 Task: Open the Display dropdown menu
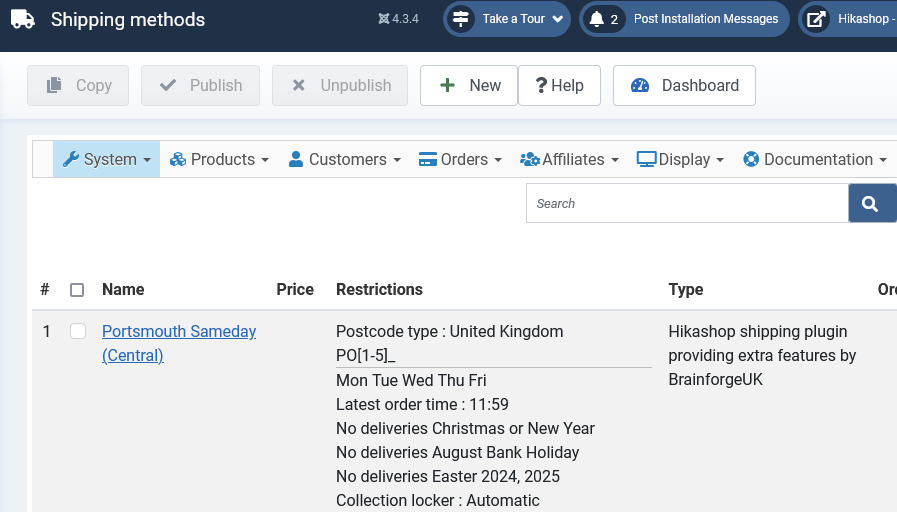coord(680,159)
